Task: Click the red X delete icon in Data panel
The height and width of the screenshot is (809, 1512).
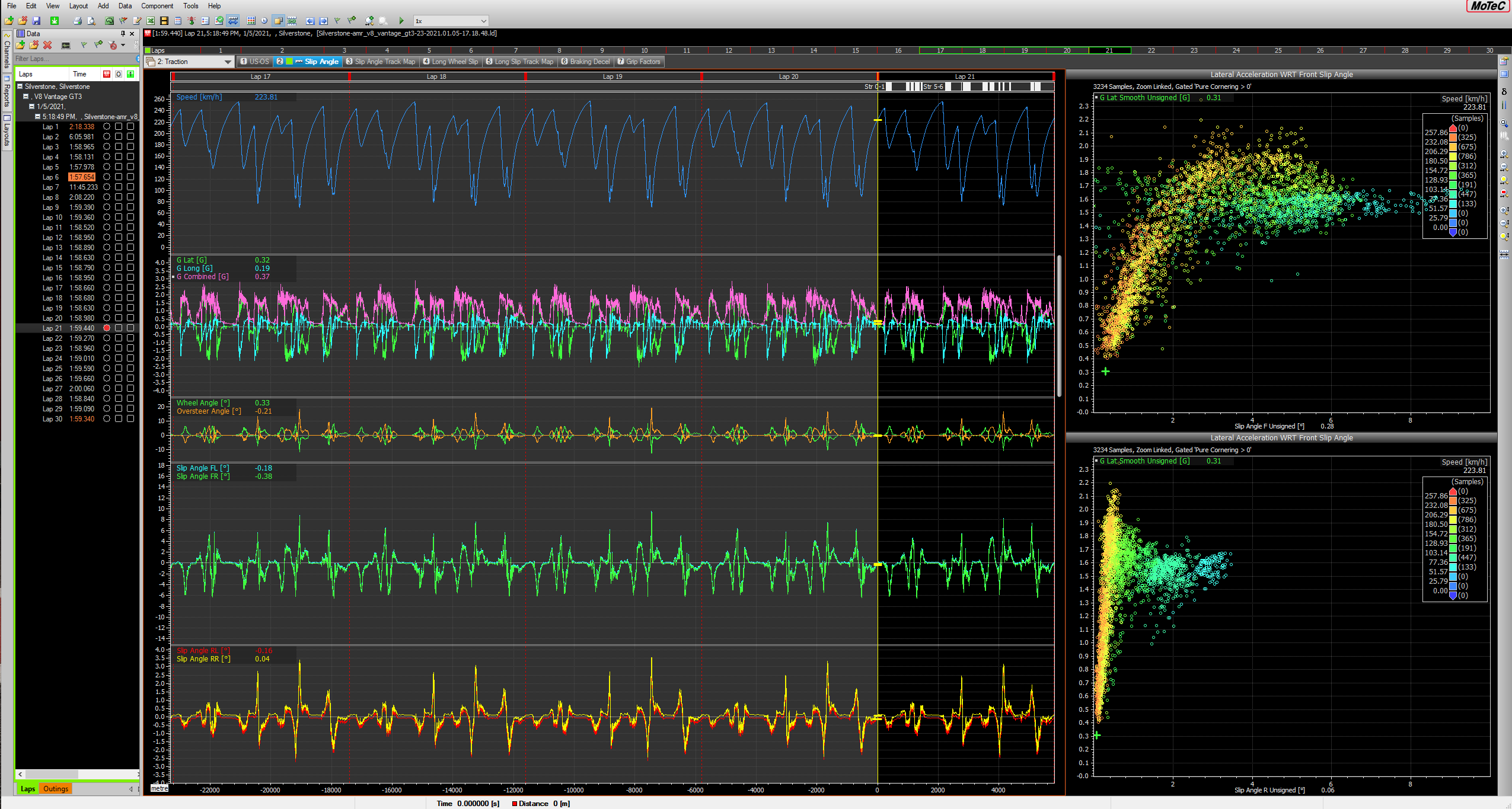Action: pos(47,45)
